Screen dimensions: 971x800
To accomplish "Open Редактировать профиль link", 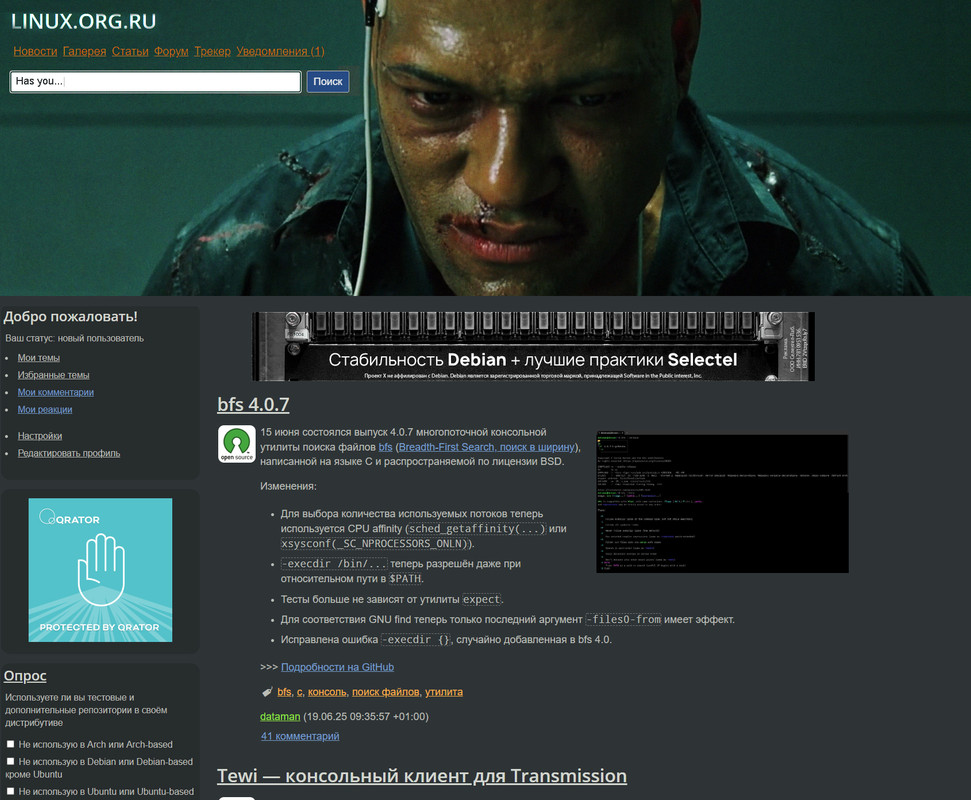I will [69, 453].
